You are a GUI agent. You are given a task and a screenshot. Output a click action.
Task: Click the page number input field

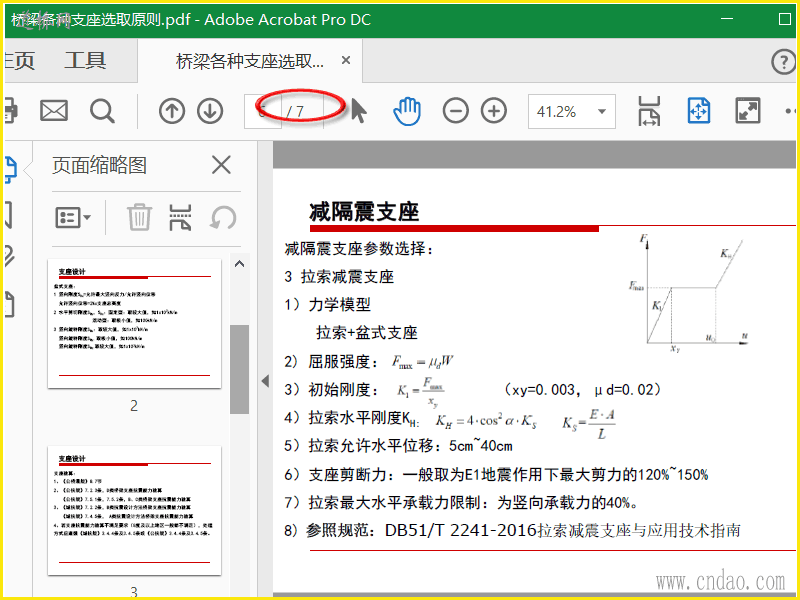tap(262, 111)
